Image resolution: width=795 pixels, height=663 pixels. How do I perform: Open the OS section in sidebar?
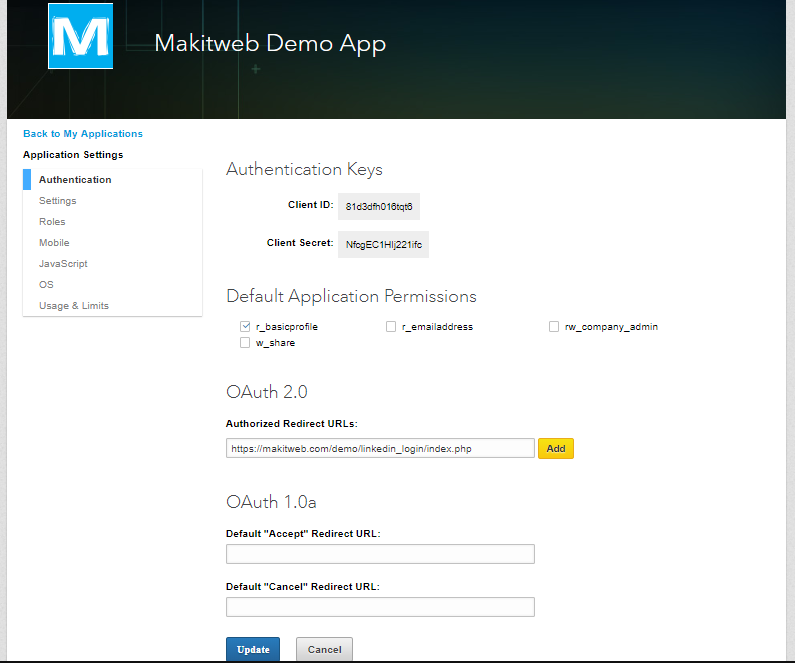(x=46, y=285)
